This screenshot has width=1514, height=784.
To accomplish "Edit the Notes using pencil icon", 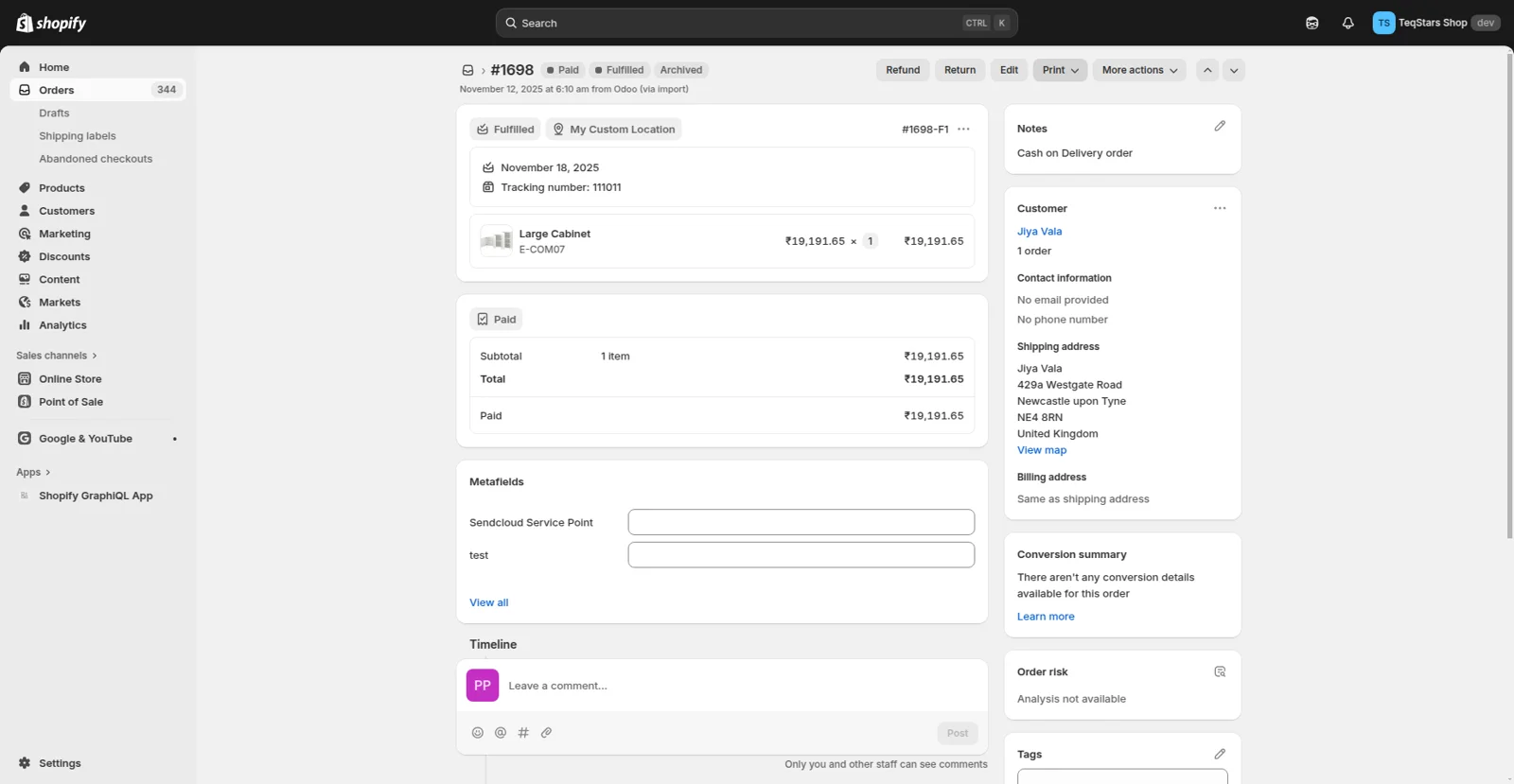I will pyautogui.click(x=1220, y=126).
